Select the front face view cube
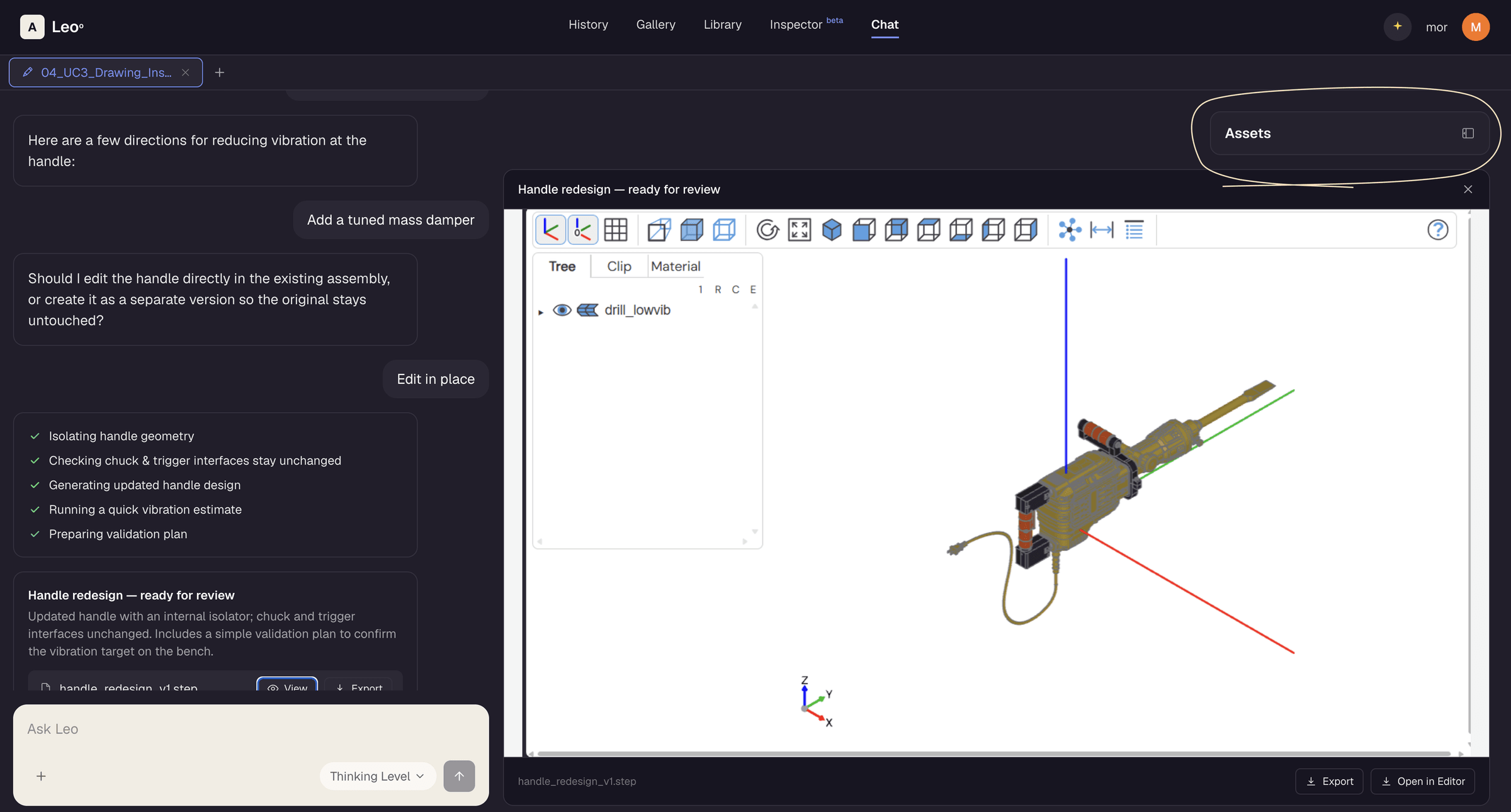 click(864, 230)
